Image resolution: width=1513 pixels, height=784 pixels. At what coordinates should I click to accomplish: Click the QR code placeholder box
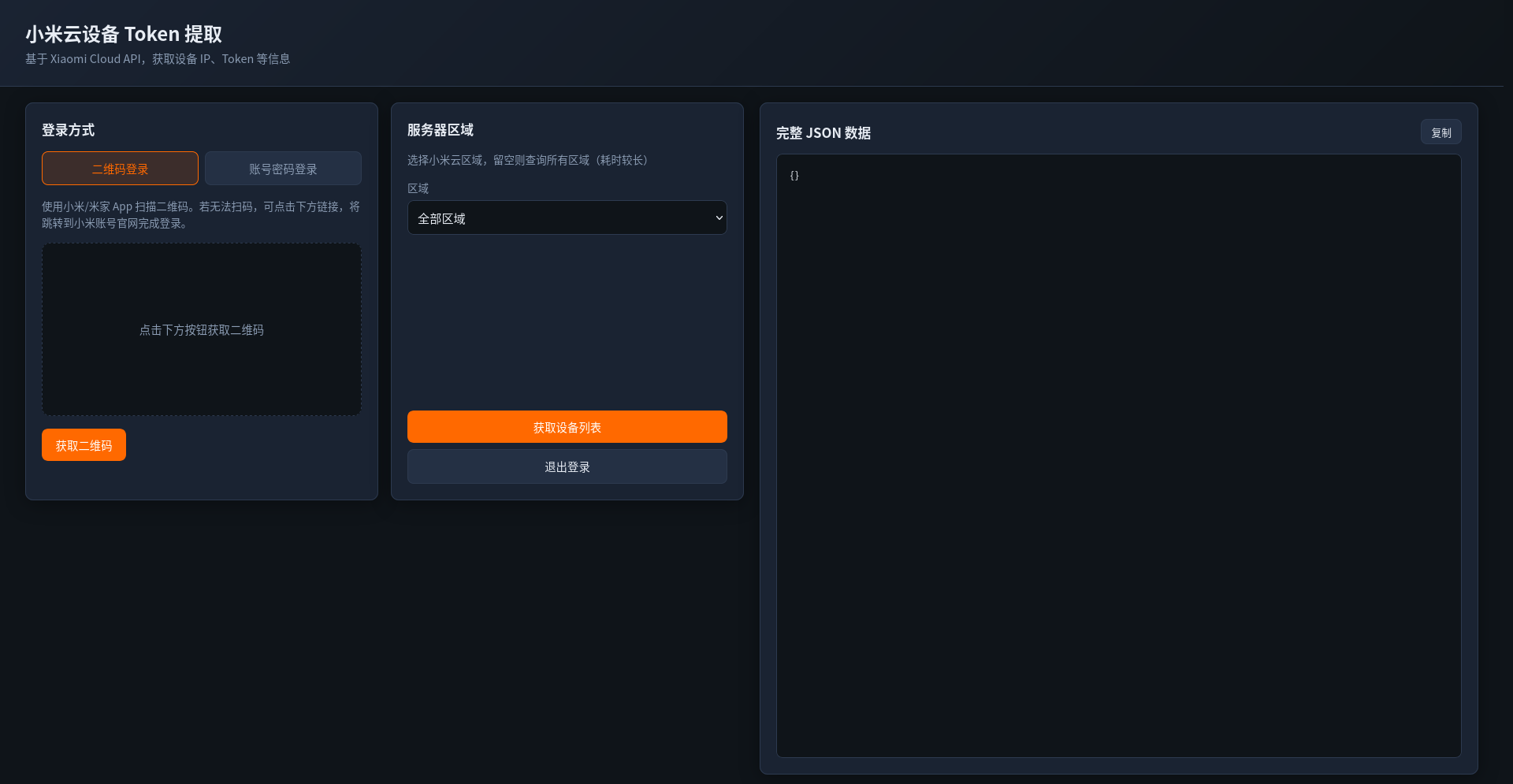click(x=202, y=329)
